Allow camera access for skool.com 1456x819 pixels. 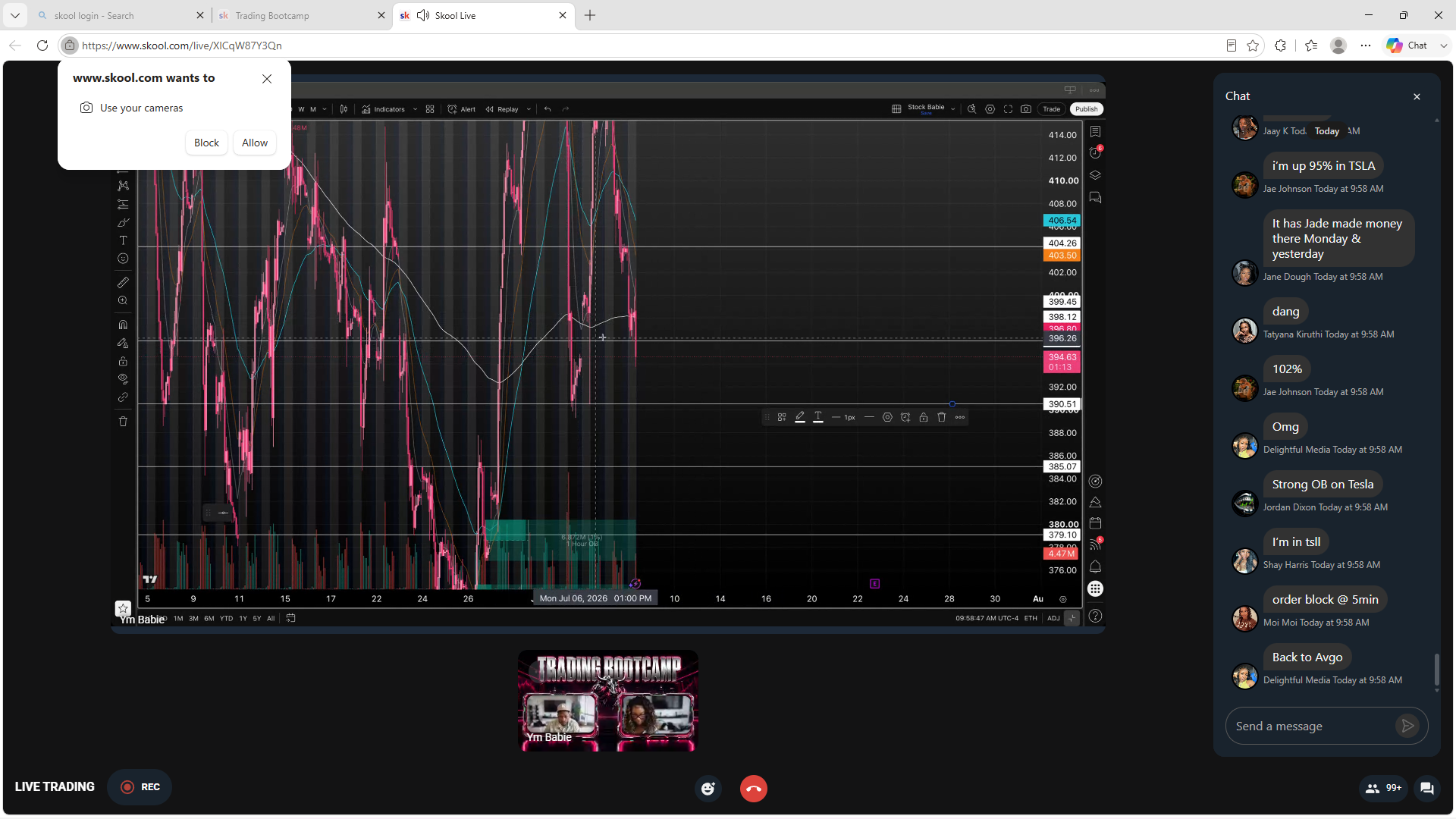[255, 143]
